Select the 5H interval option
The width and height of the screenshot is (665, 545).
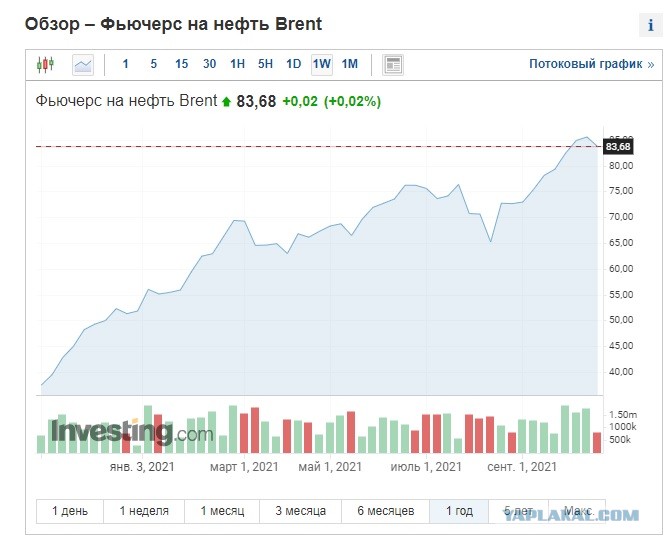point(265,64)
